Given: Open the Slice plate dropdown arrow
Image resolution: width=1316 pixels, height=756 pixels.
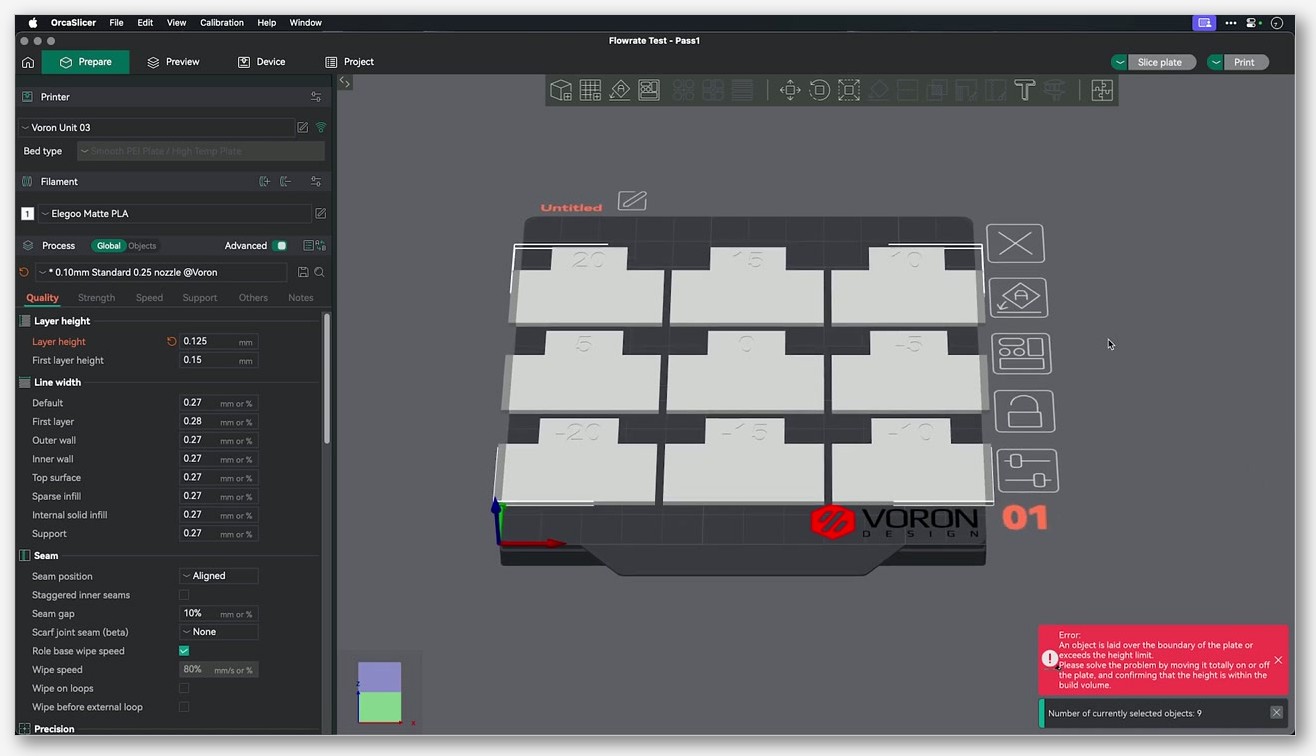Looking at the screenshot, I should coord(1120,62).
